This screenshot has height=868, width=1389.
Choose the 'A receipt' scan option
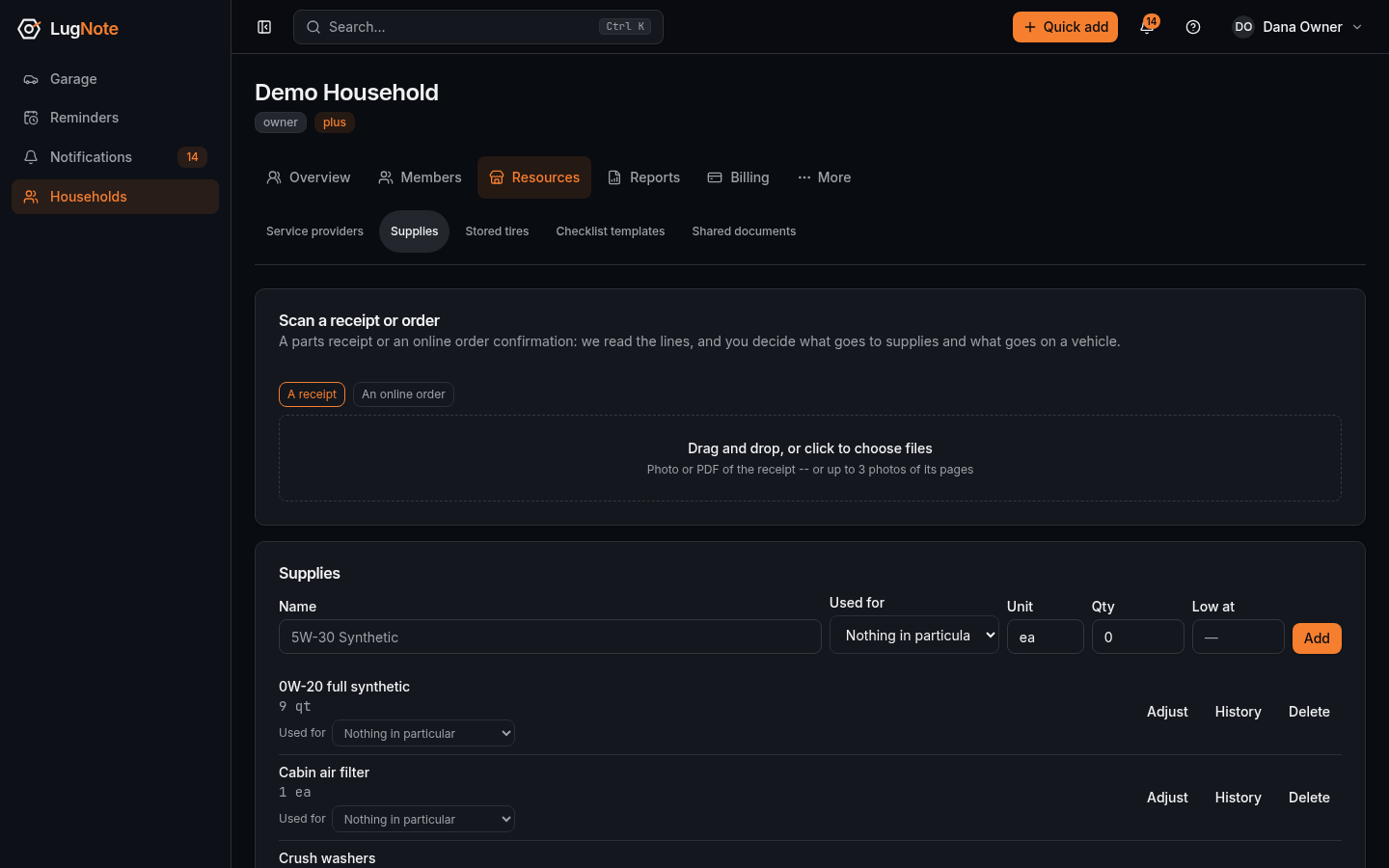click(312, 394)
